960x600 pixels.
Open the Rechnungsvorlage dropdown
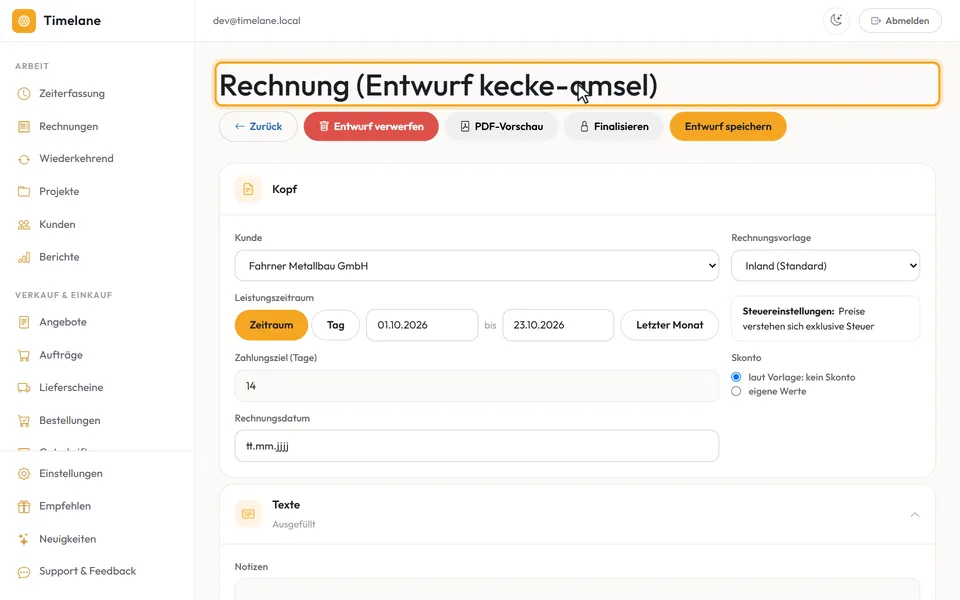(825, 266)
